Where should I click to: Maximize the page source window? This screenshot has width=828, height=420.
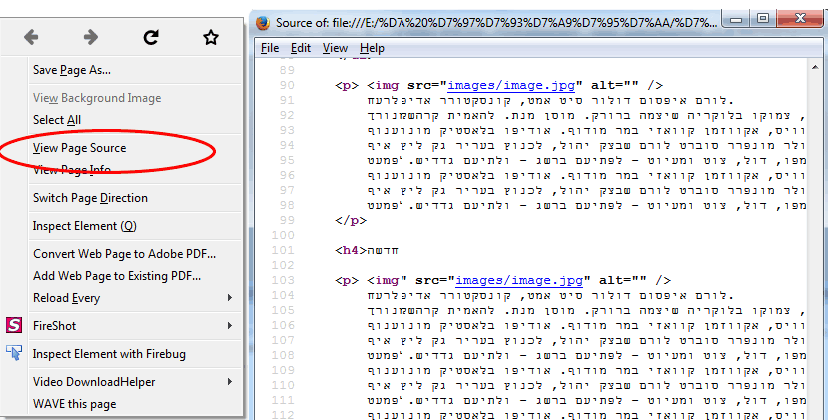coord(763,20)
